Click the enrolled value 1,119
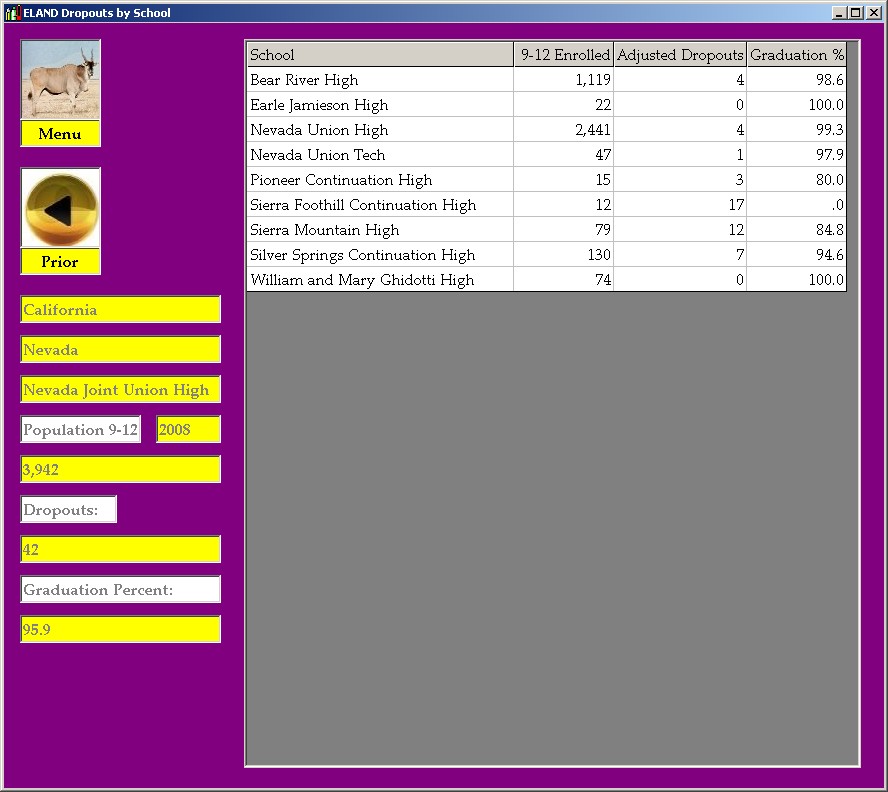The width and height of the screenshot is (888, 792). 593,80
